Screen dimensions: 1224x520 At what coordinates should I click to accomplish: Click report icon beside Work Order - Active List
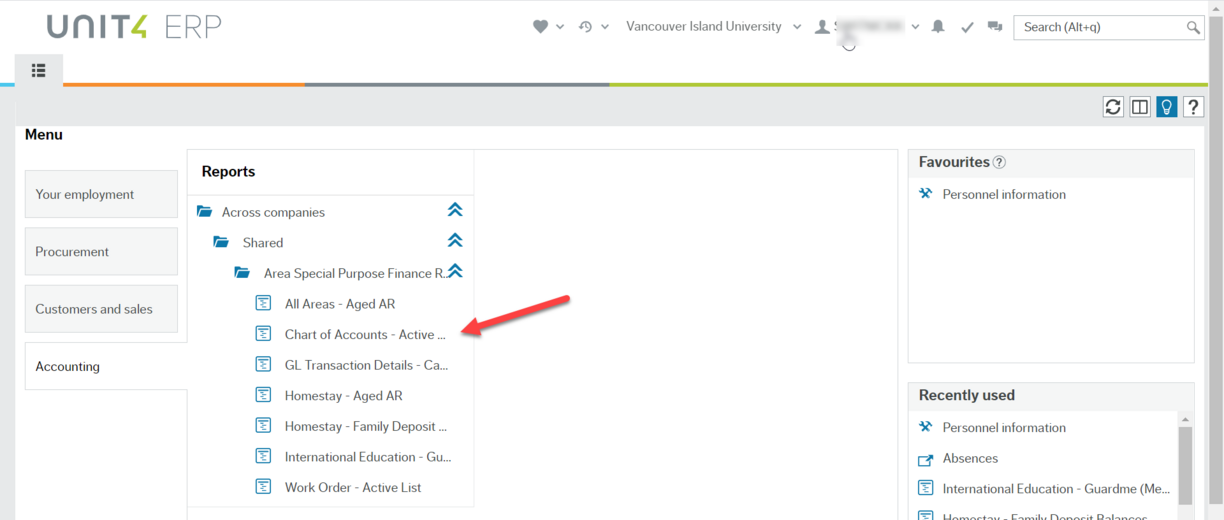tap(264, 487)
